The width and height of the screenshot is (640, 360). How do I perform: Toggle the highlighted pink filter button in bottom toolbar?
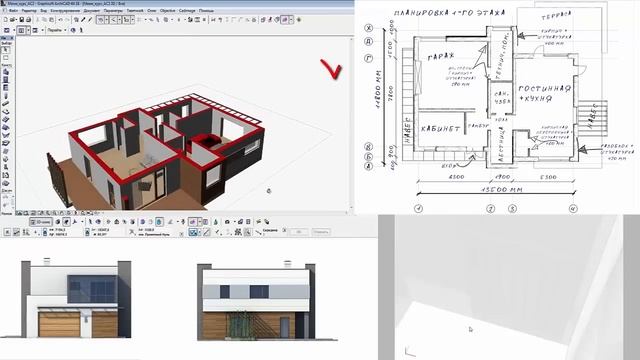(193, 222)
